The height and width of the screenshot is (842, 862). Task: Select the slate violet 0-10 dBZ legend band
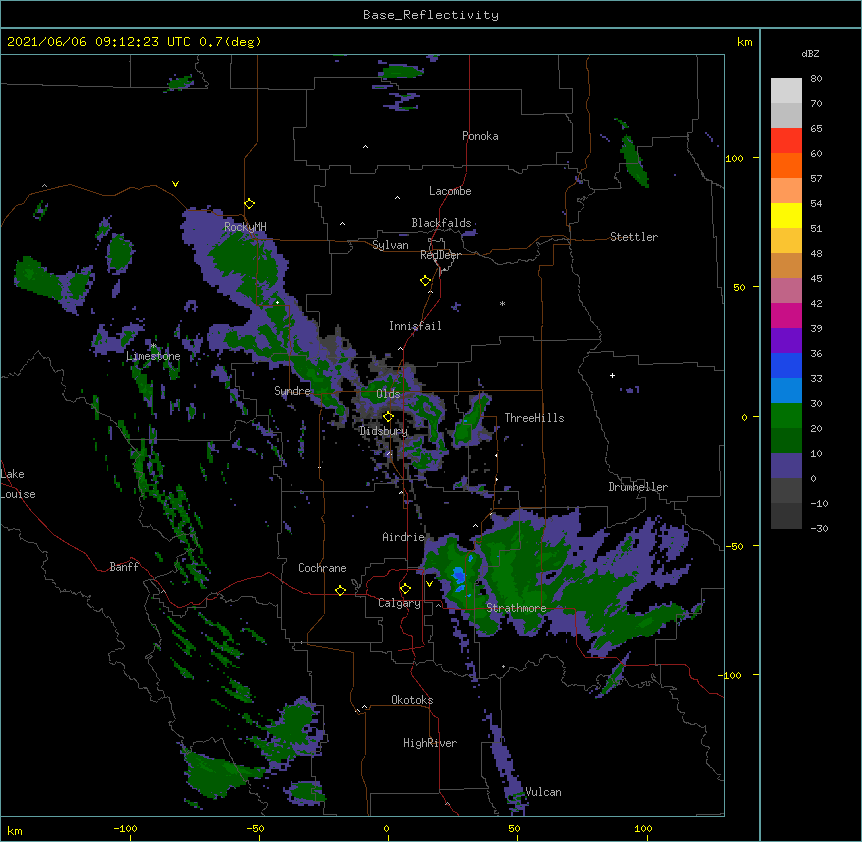(786, 466)
